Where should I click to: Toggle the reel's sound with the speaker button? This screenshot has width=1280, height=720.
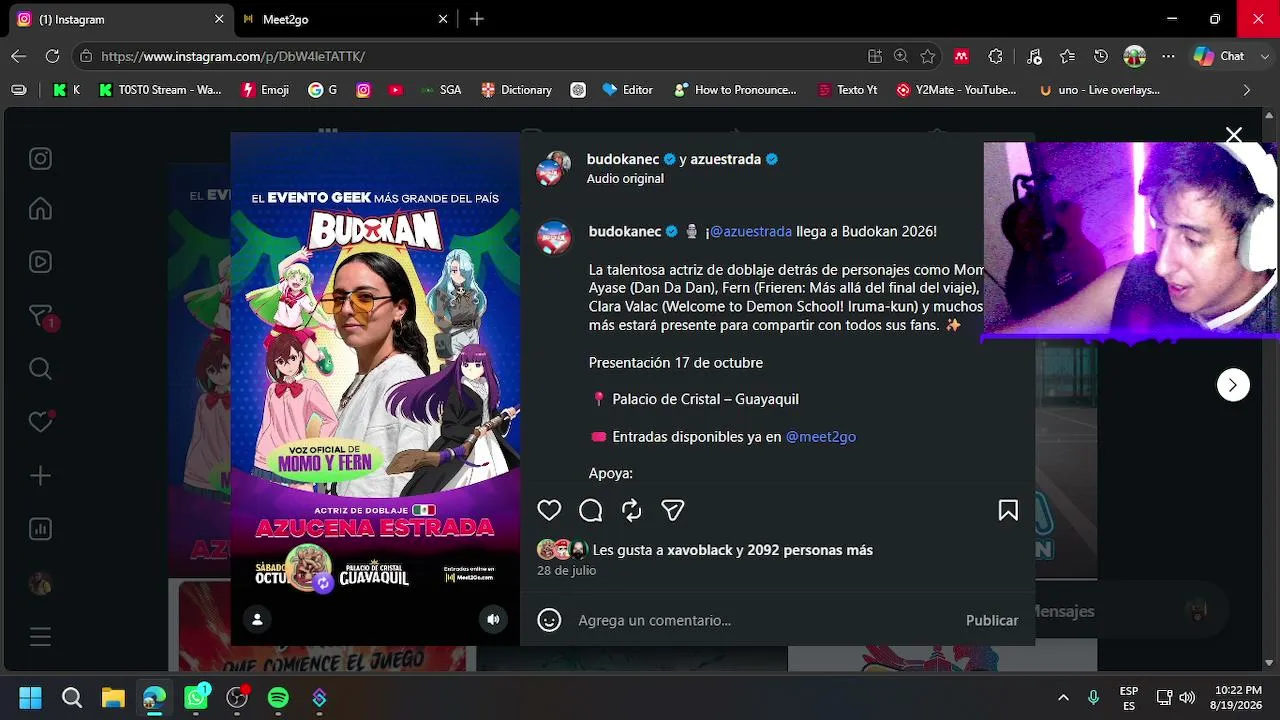[x=493, y=620]
